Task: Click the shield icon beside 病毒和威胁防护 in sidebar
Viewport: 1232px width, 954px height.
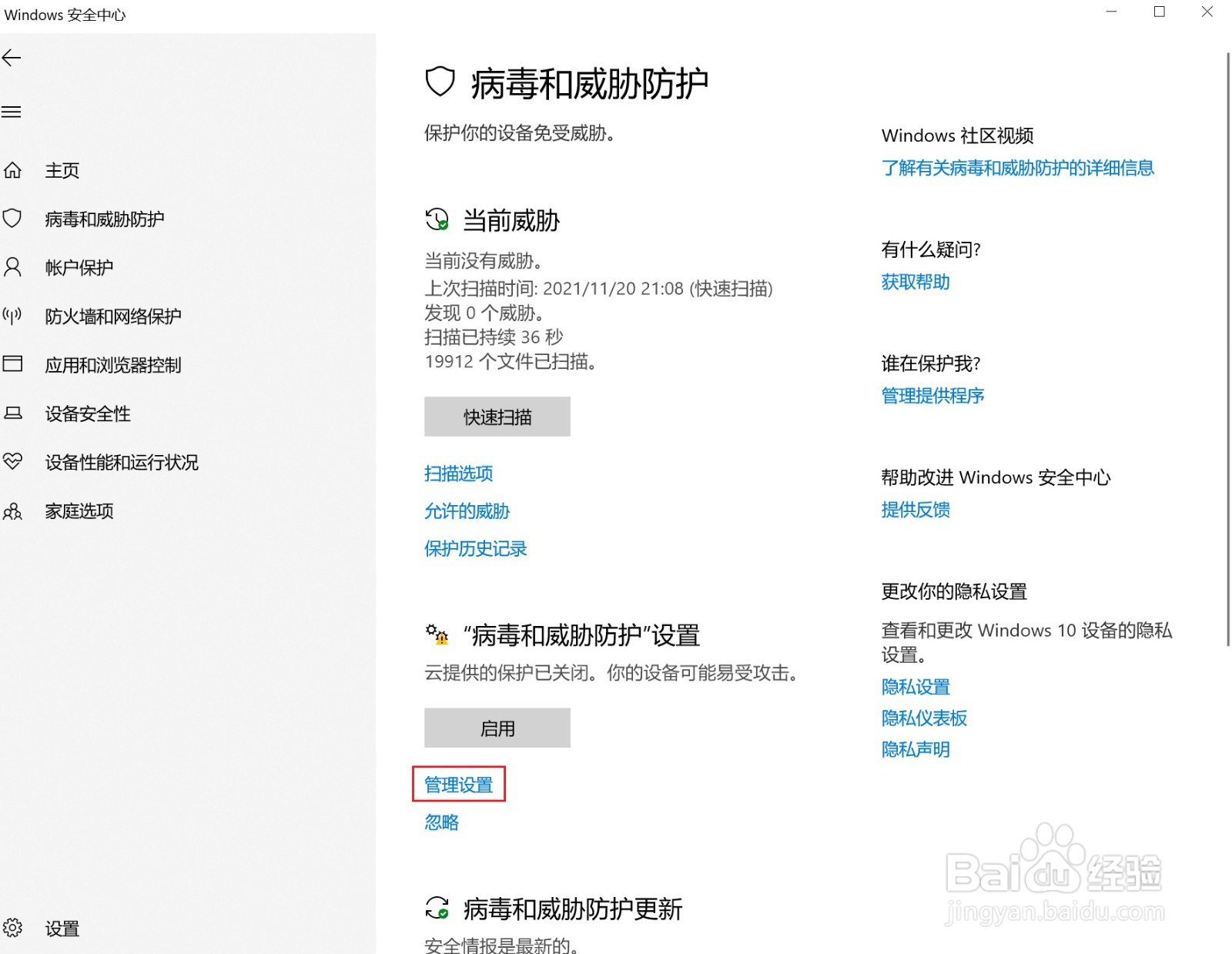Action: 12,219
